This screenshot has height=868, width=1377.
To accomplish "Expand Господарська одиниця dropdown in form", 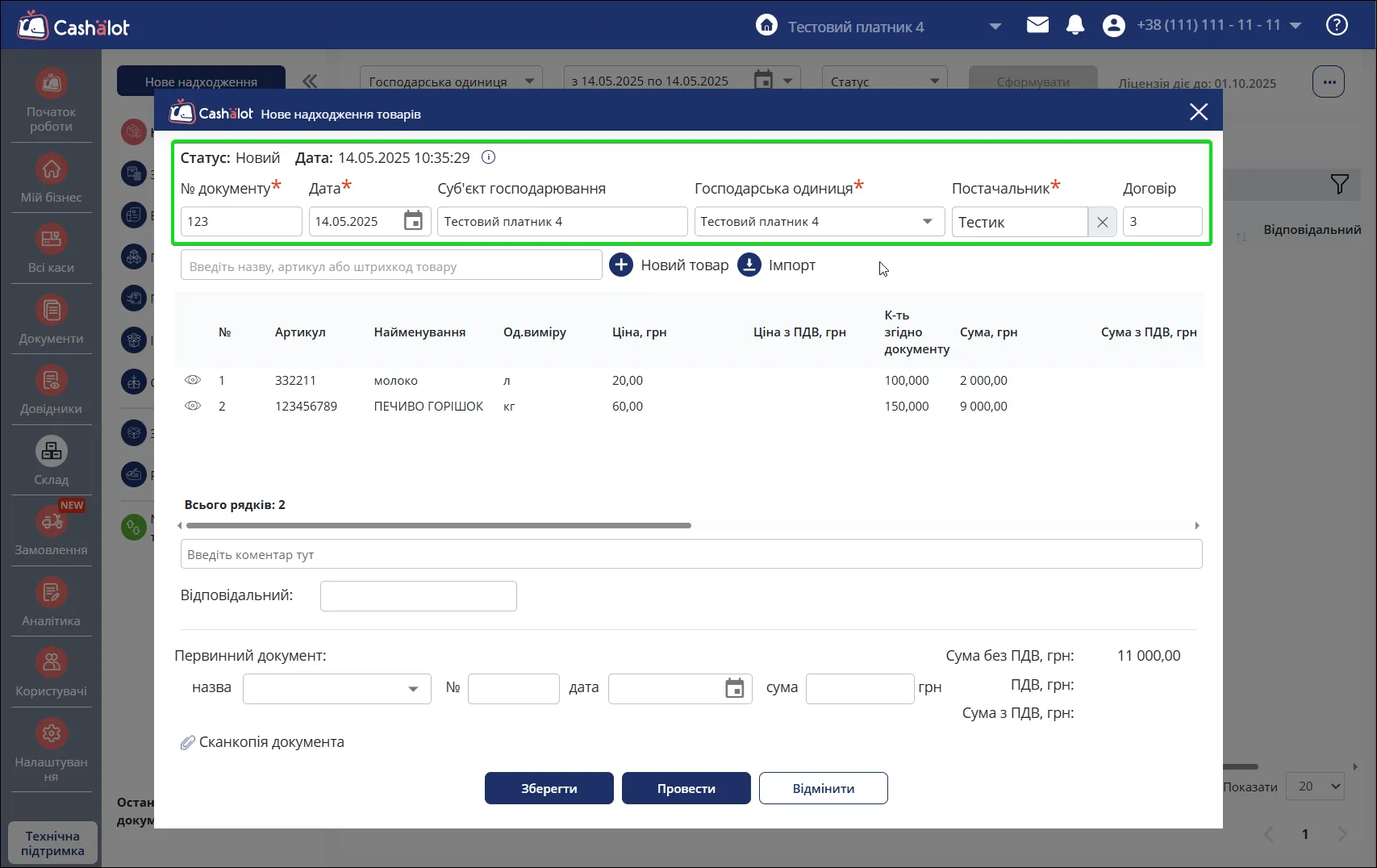I will pos(928,222).
